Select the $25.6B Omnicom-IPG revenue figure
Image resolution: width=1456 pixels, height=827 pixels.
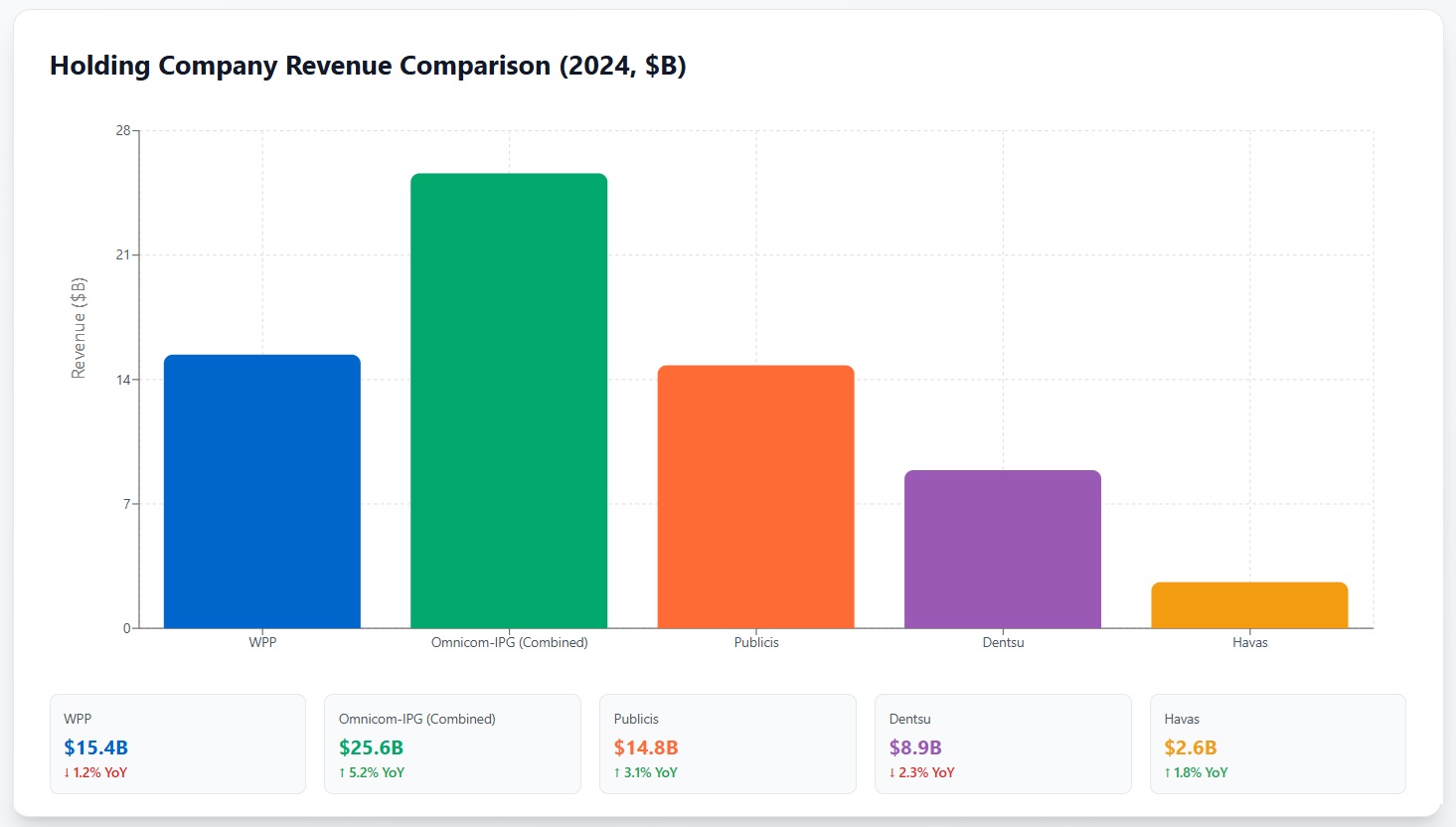point(371,747)
